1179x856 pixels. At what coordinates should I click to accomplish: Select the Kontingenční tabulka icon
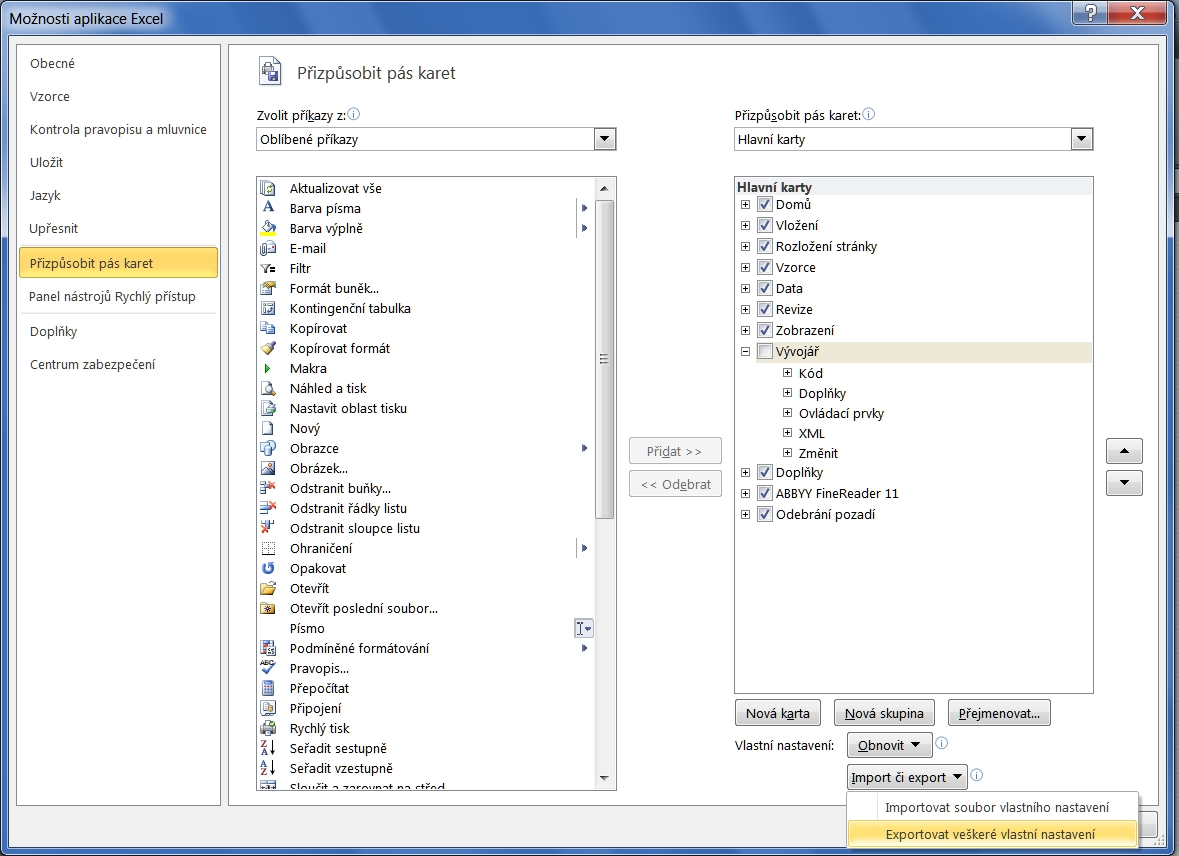click(x=268, y=308)
